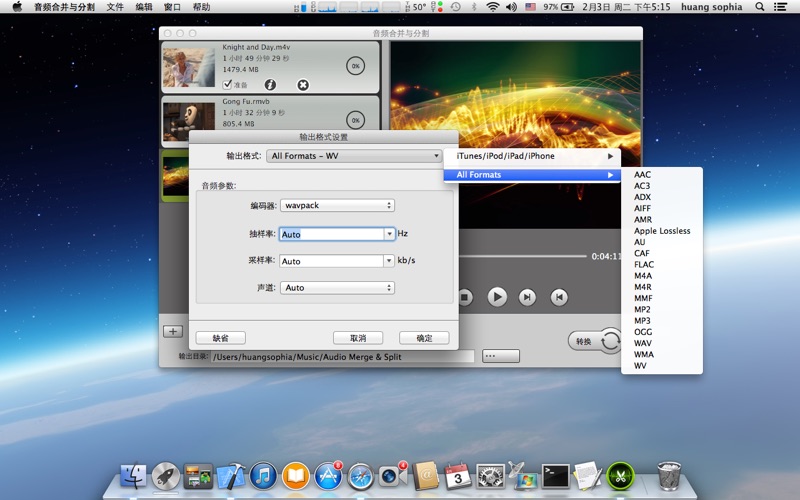Click the info icon for Knight and Day
Viewport: 800px width, 500px height.
(270, 85)
